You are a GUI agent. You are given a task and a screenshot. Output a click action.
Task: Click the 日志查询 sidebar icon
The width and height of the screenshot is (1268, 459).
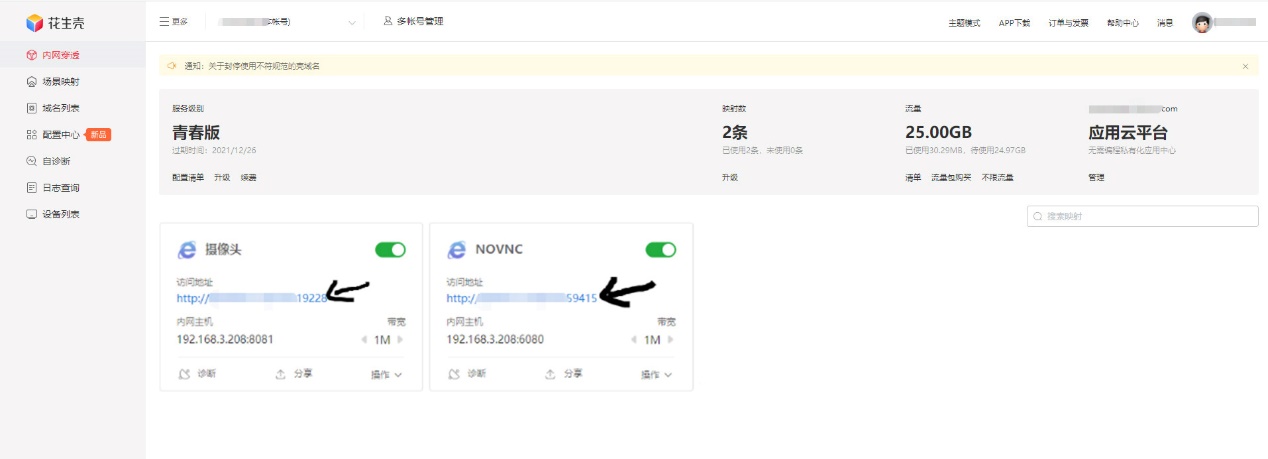click(32, 188)
